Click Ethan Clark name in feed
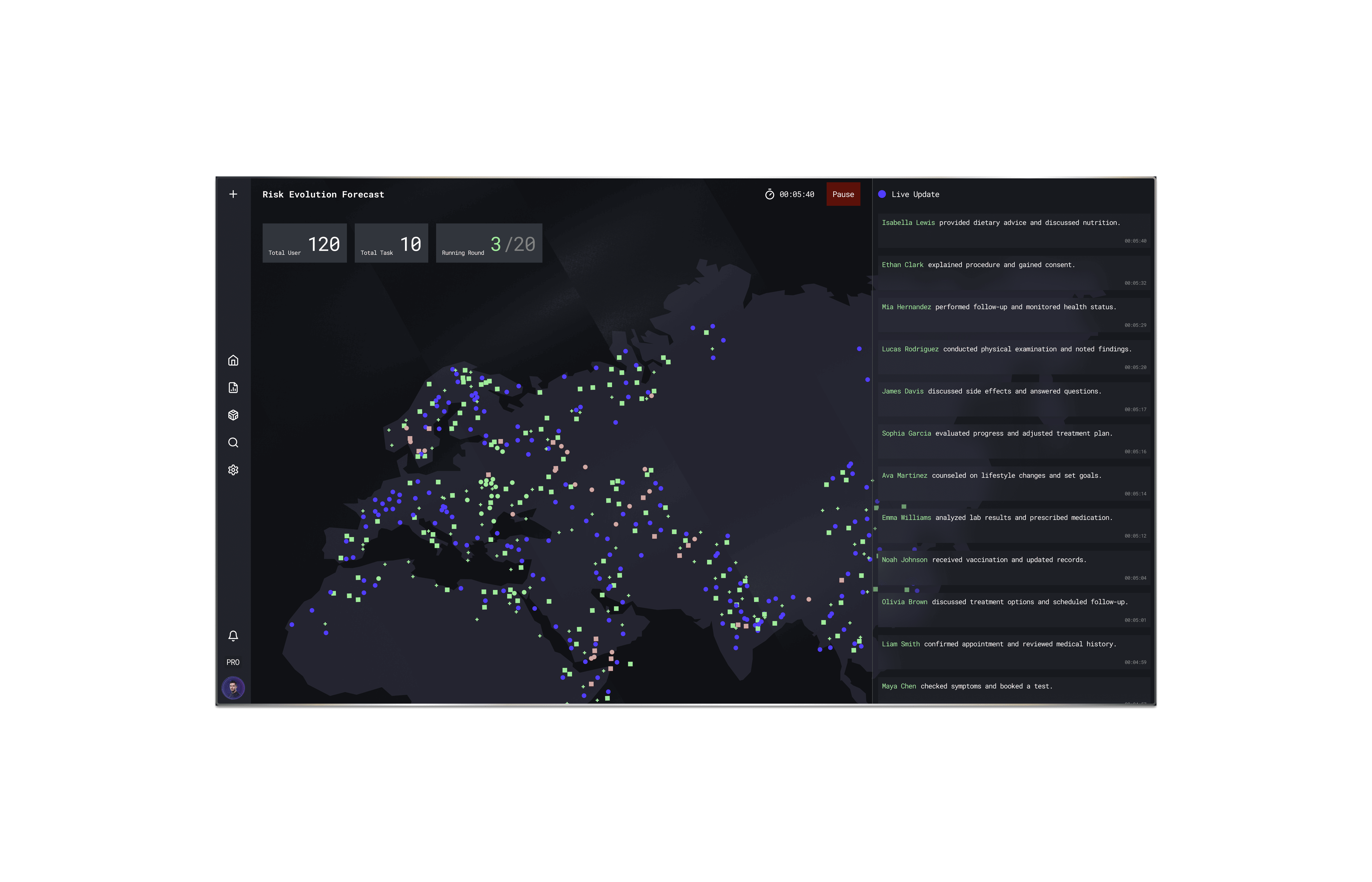Viewport: 1372px width, 882px height. [902, 265]
